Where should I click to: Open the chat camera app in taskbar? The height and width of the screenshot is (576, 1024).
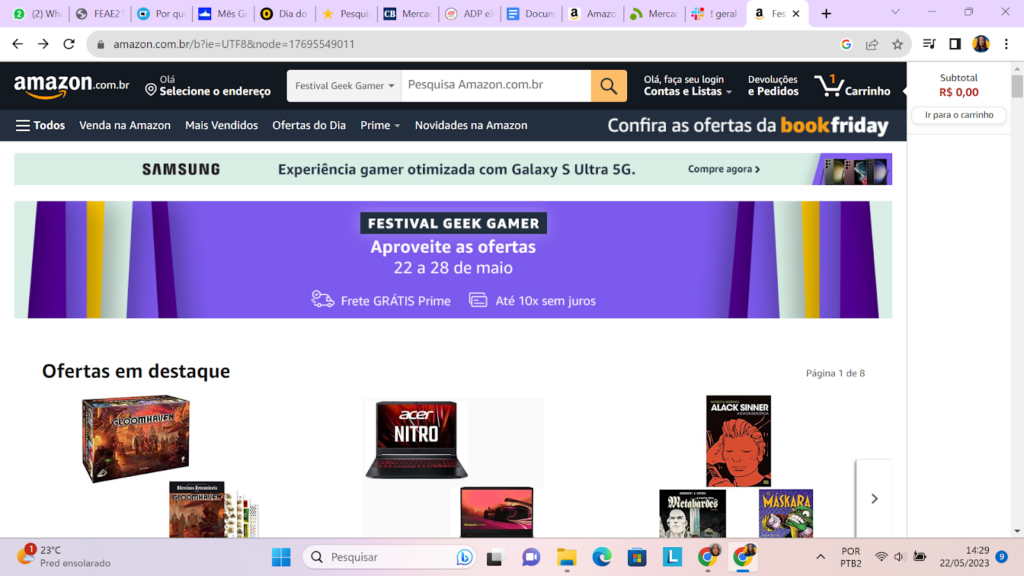point(530,557)
